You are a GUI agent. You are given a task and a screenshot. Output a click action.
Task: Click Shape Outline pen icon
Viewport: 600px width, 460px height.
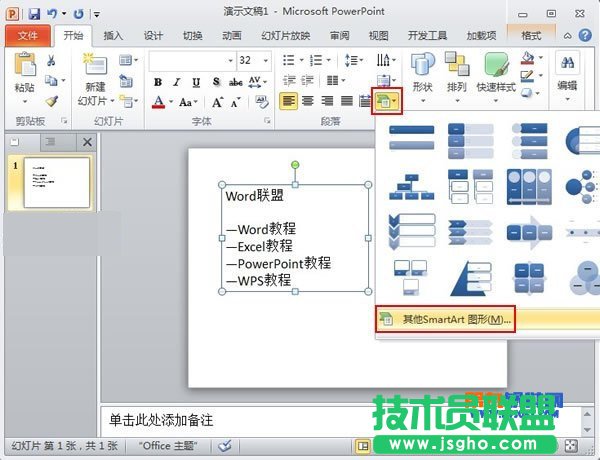pos(527,75)
